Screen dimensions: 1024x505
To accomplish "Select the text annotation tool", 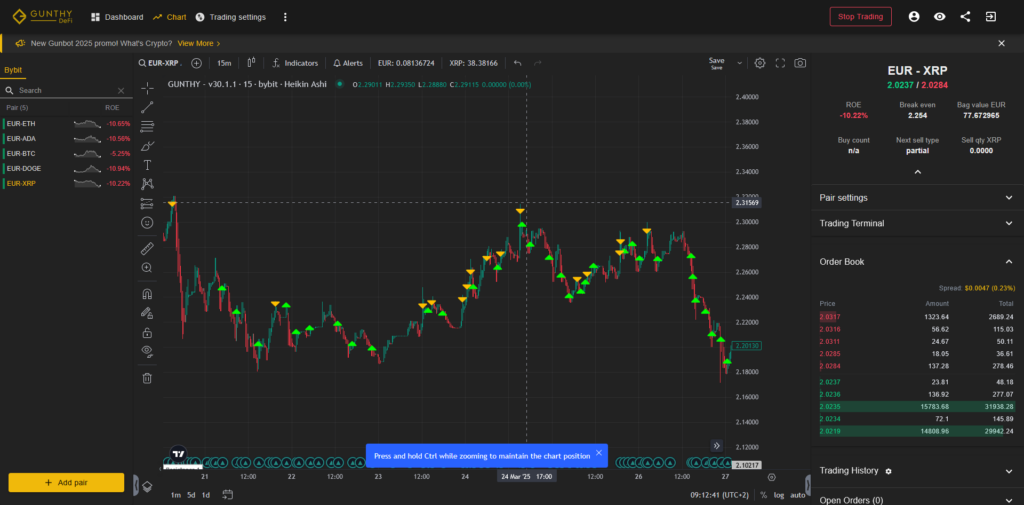I will pyautogui.click(x=148, y=165).
